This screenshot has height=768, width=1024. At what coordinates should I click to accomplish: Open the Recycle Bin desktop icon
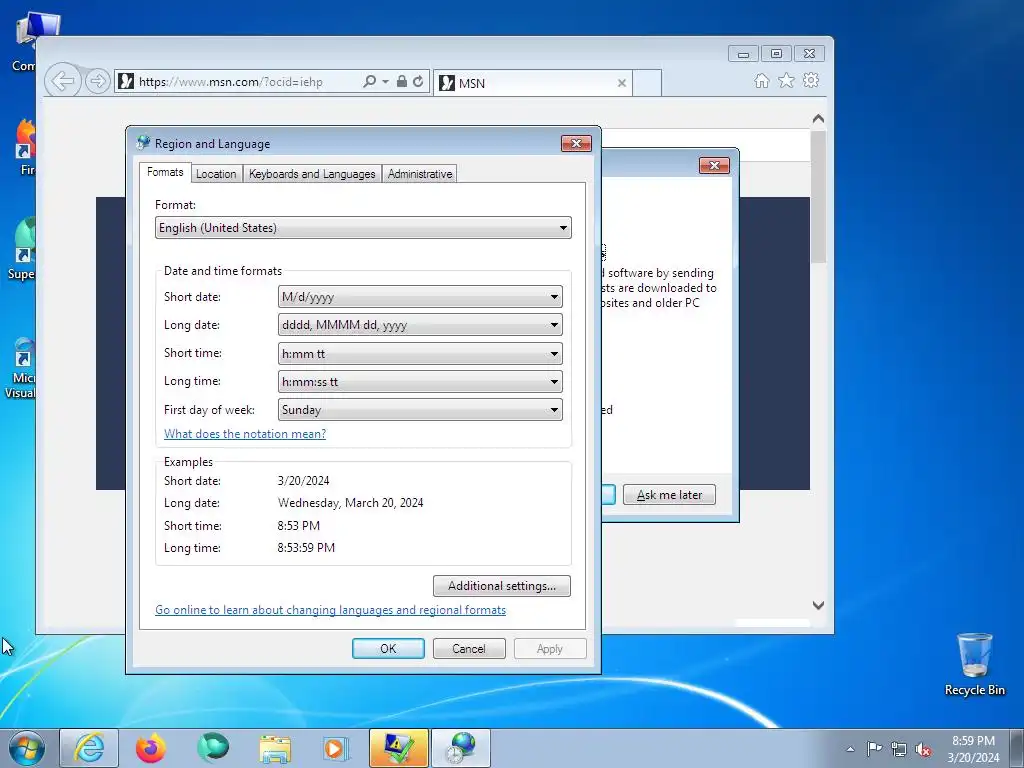click(974, 664)
